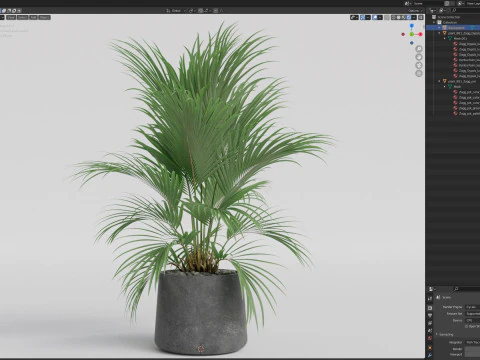Screen dimensions: 480x360
Task: Open the pivot point dropdown
Action: pyautogui.click(x=192, y=11)
